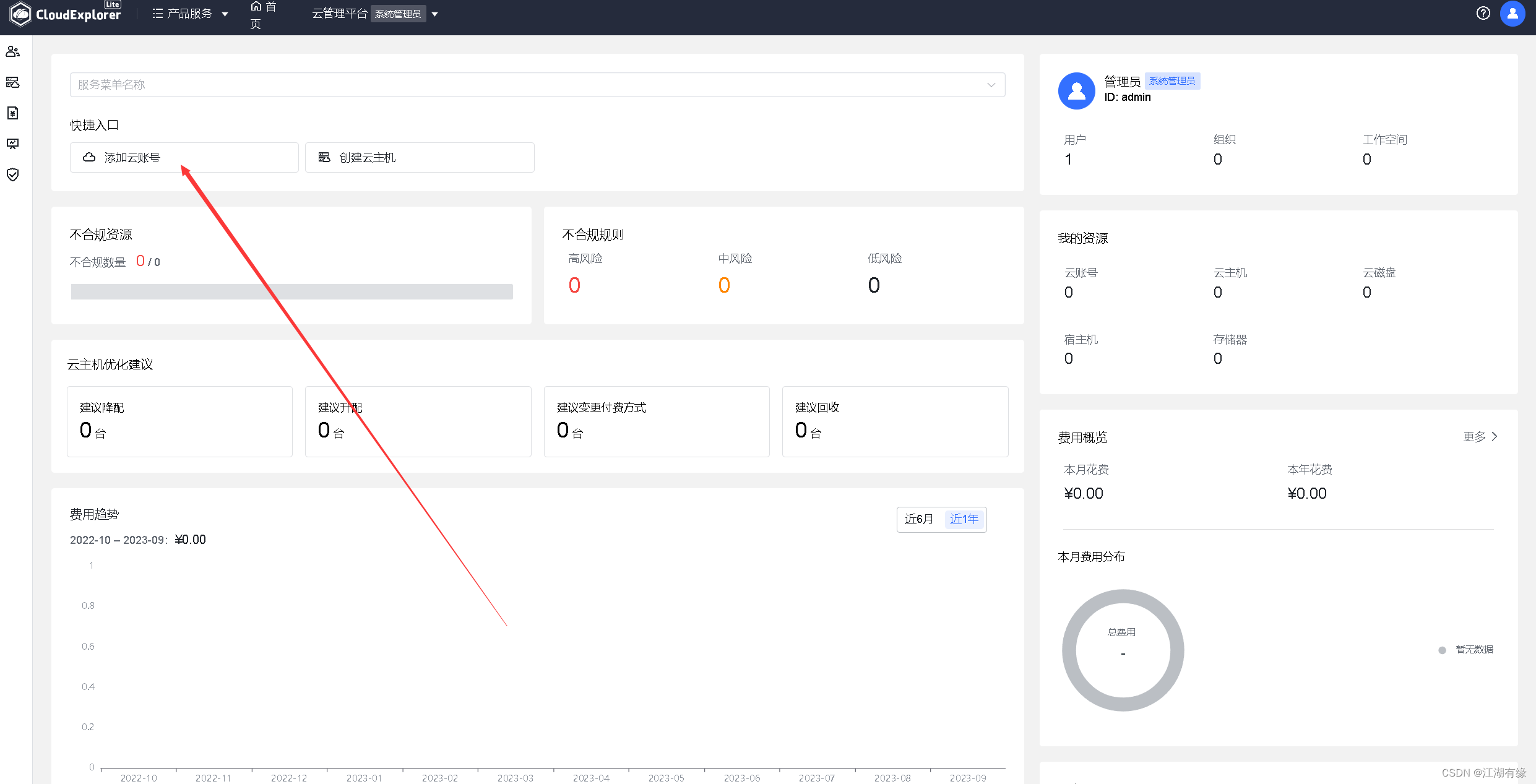
Task: Click the 本年花费 amount
Action: pyautogui.click(x=1307, y=494)
